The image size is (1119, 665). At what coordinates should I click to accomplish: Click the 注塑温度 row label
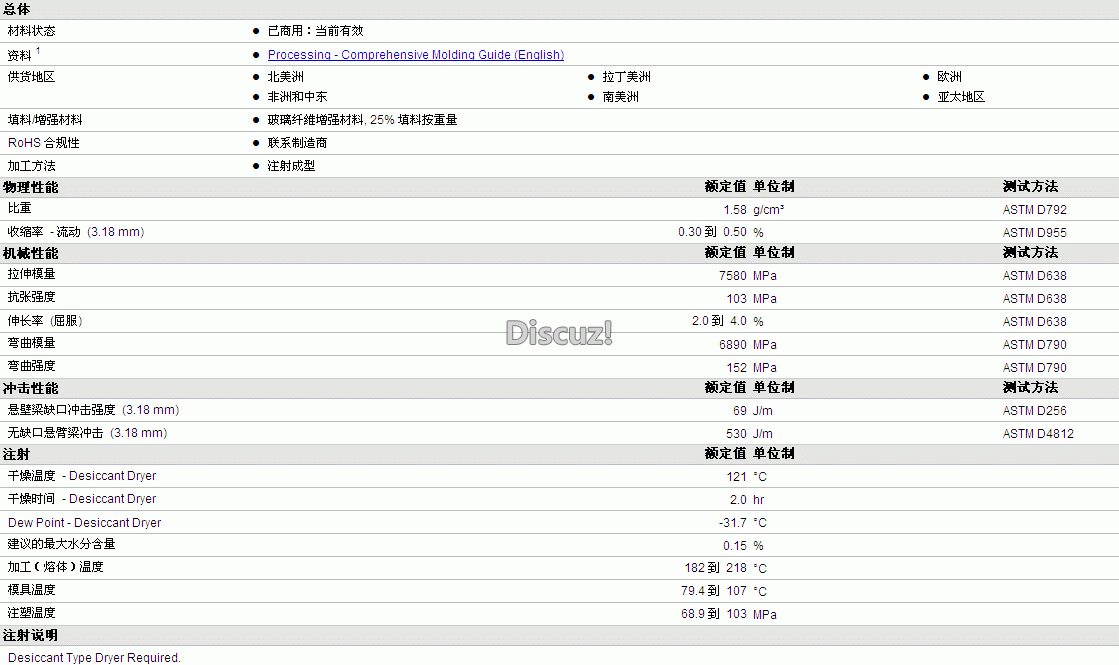coord(31,612)
